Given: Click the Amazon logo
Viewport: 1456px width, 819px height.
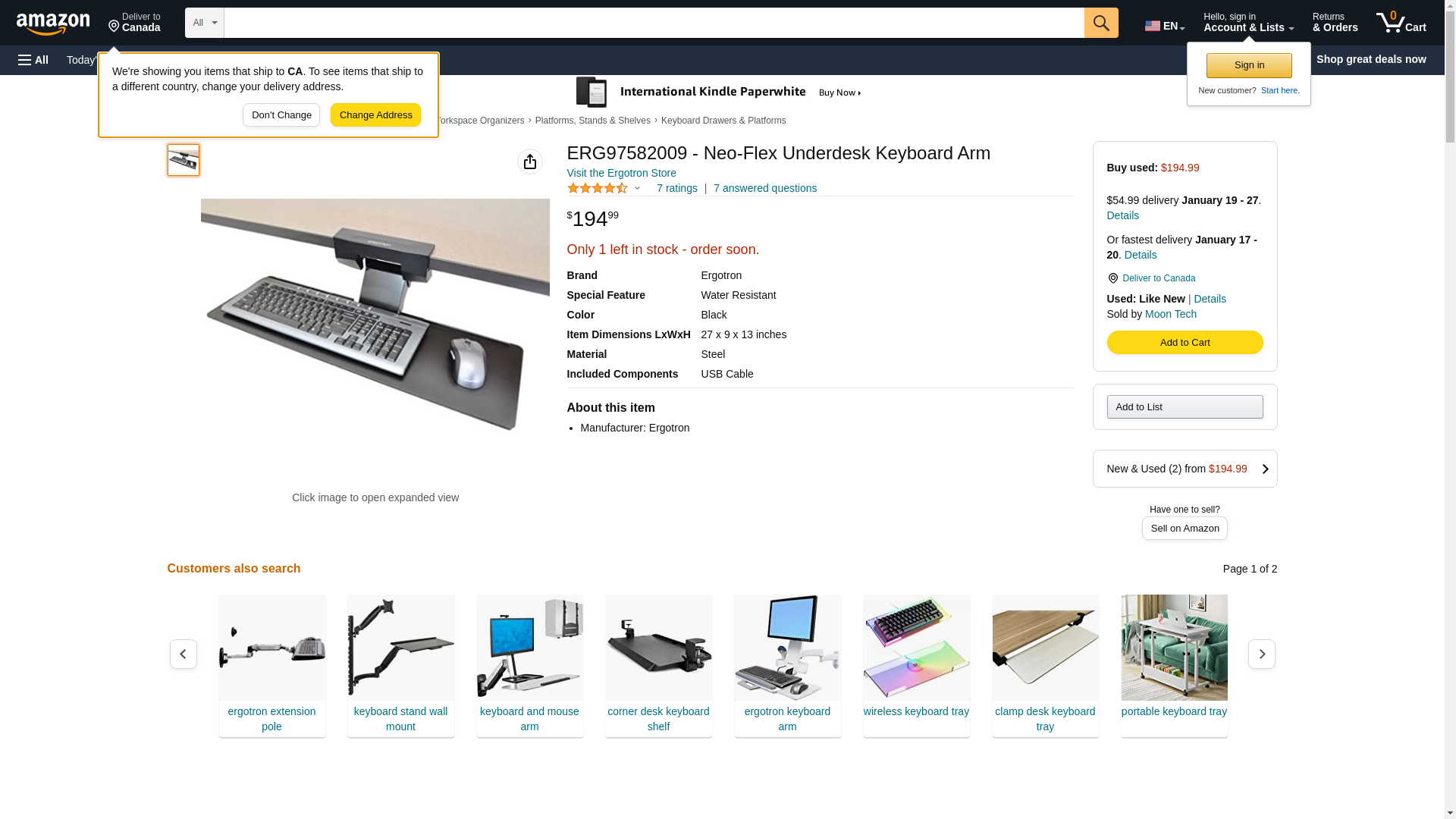Looking at the screenshot, I should (x=53, y=24).
